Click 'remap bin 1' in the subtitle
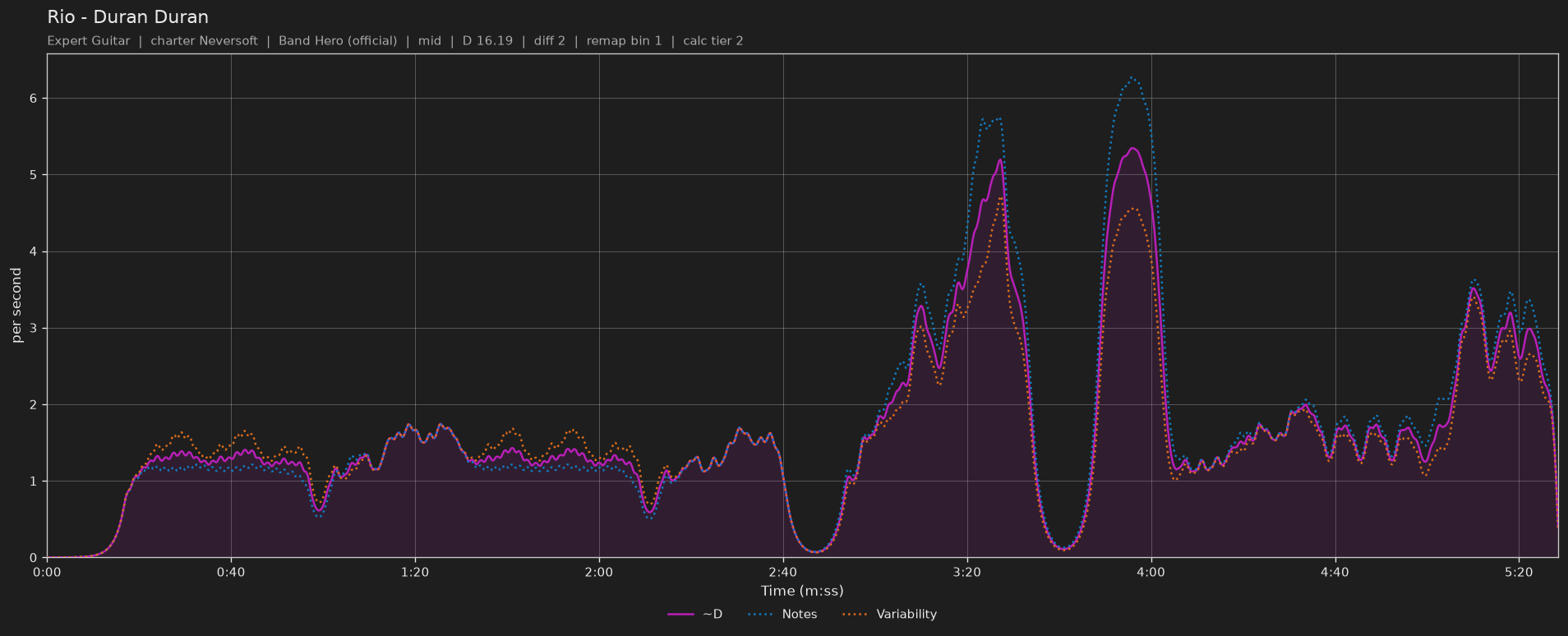 pos(624,41)
